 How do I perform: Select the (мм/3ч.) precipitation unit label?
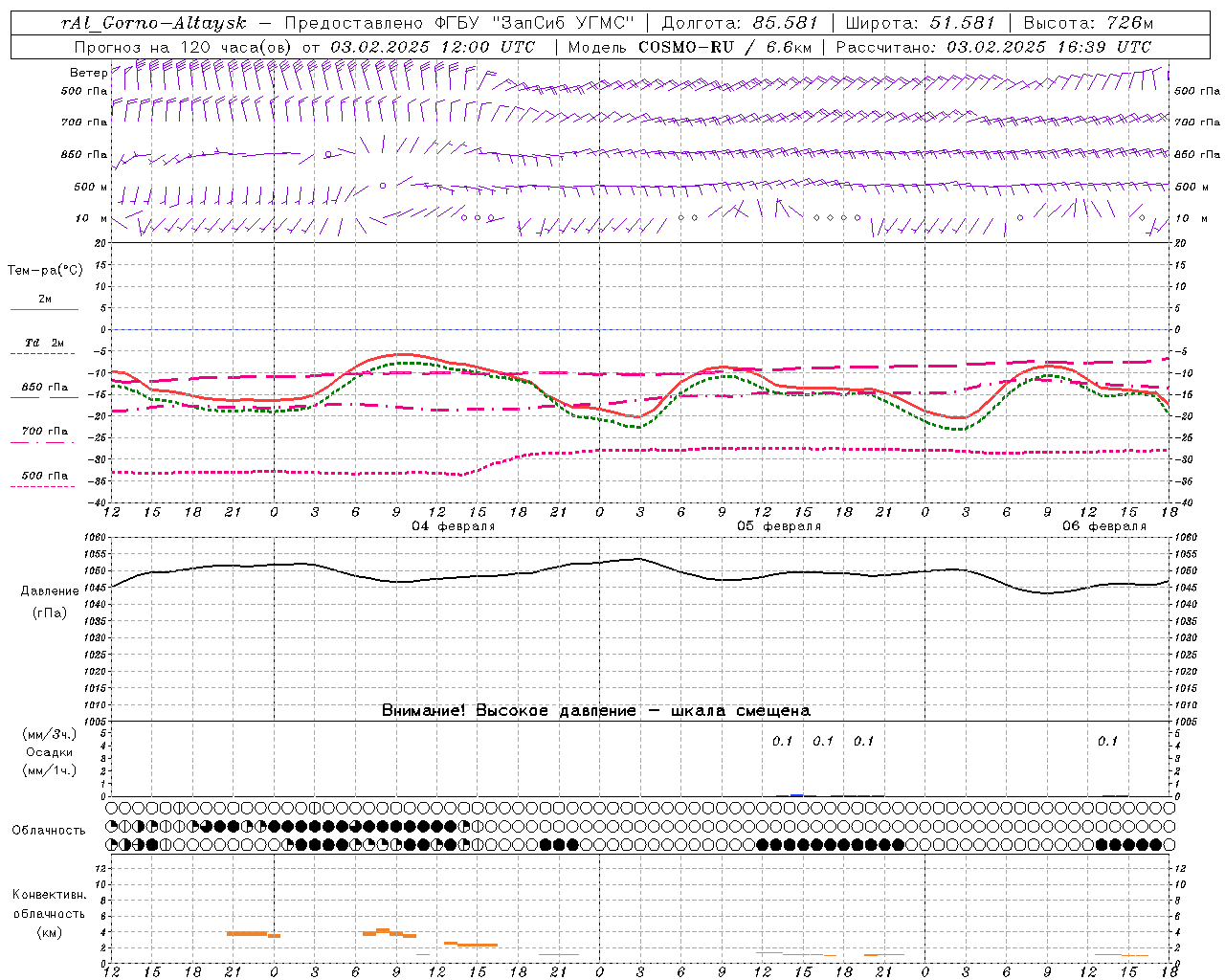point(50,735)
